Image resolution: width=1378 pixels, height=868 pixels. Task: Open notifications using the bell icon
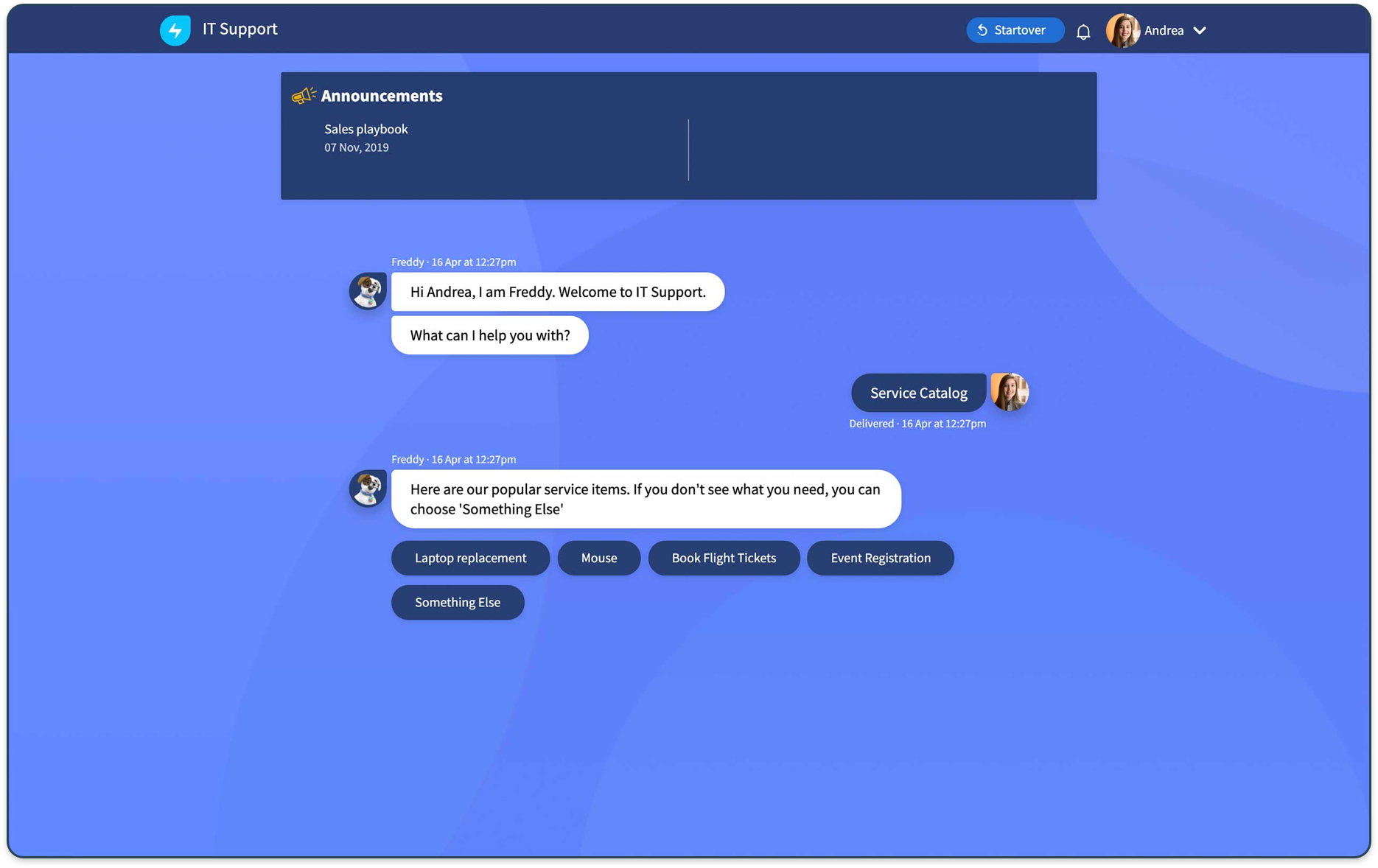pyautogui.click(x=1083, y=30)
